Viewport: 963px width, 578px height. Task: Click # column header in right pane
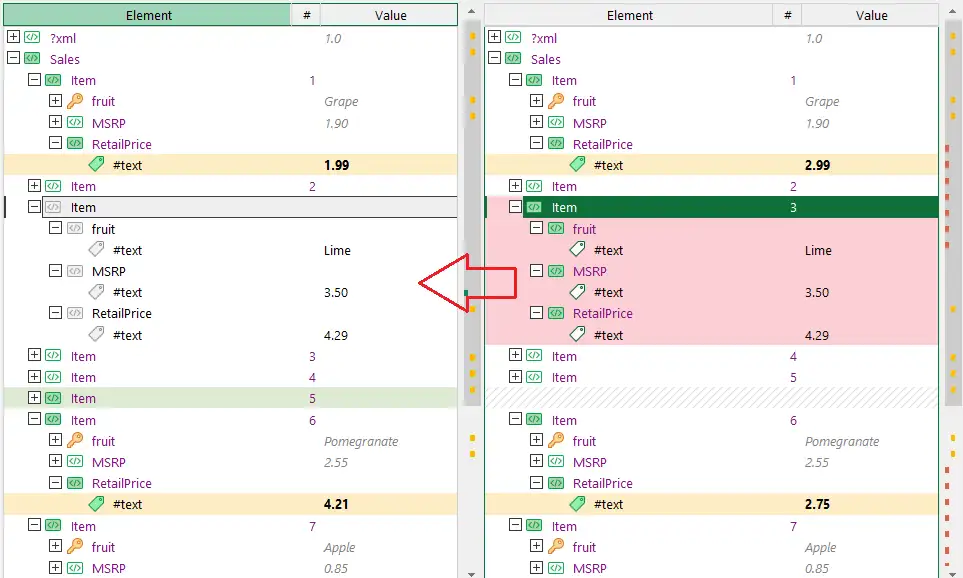(787, 15)
